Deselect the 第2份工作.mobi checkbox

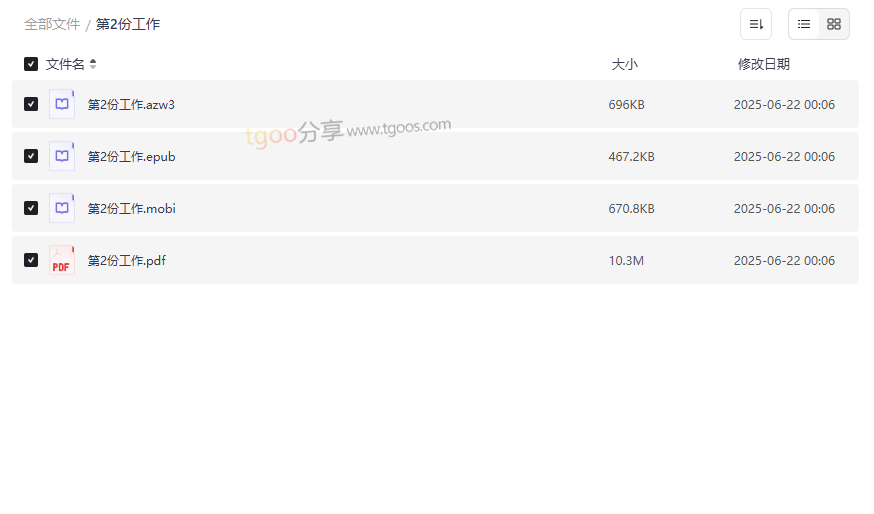(x=31, y=208)
